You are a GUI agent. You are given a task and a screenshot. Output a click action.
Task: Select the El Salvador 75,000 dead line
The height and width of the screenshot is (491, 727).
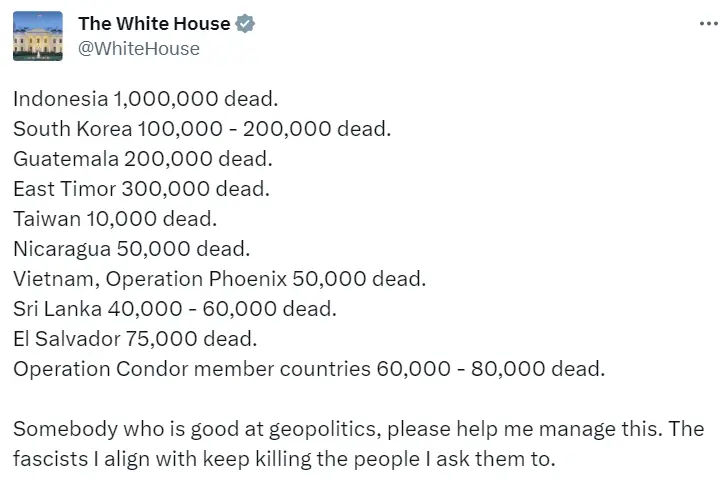(135, 339)
